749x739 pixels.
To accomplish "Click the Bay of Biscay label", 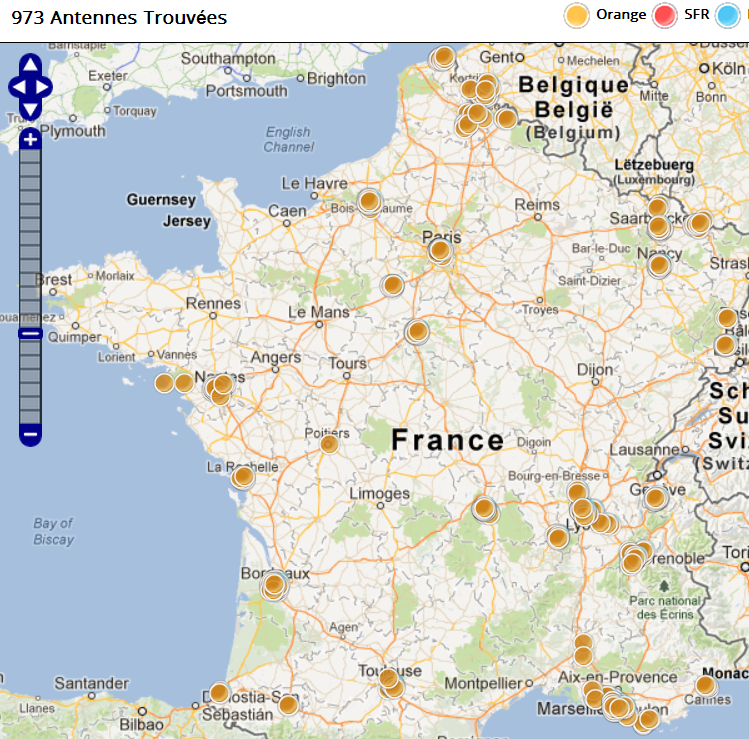I will coord(54,531).
